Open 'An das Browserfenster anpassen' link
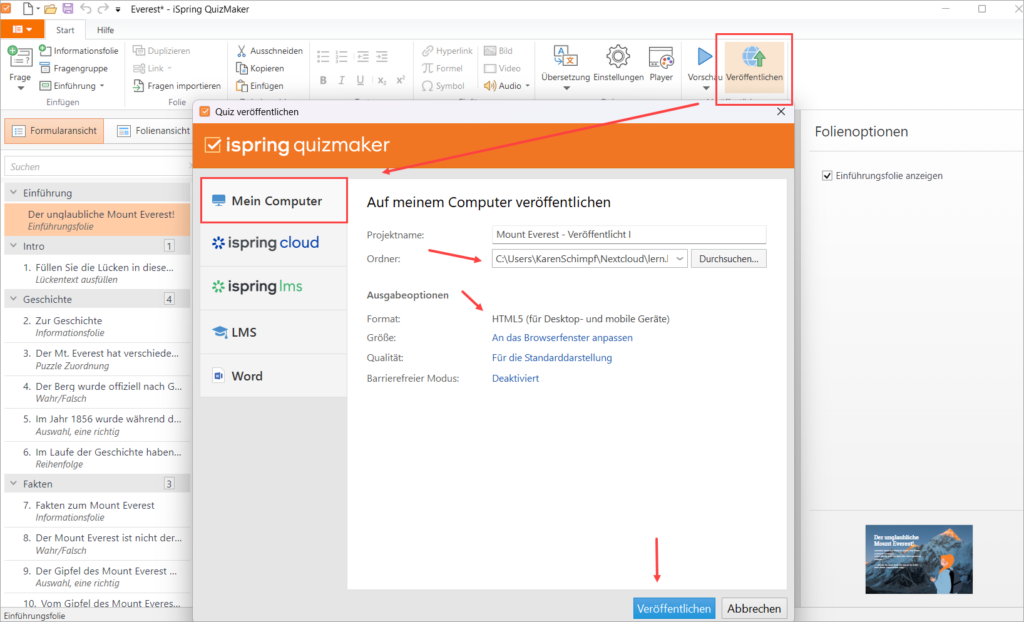This screenshot has height=622, width=1024. [x=562, y=338]
